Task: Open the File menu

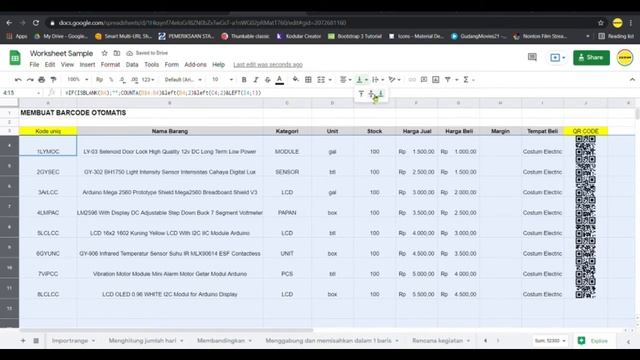Action: (34, 64)
